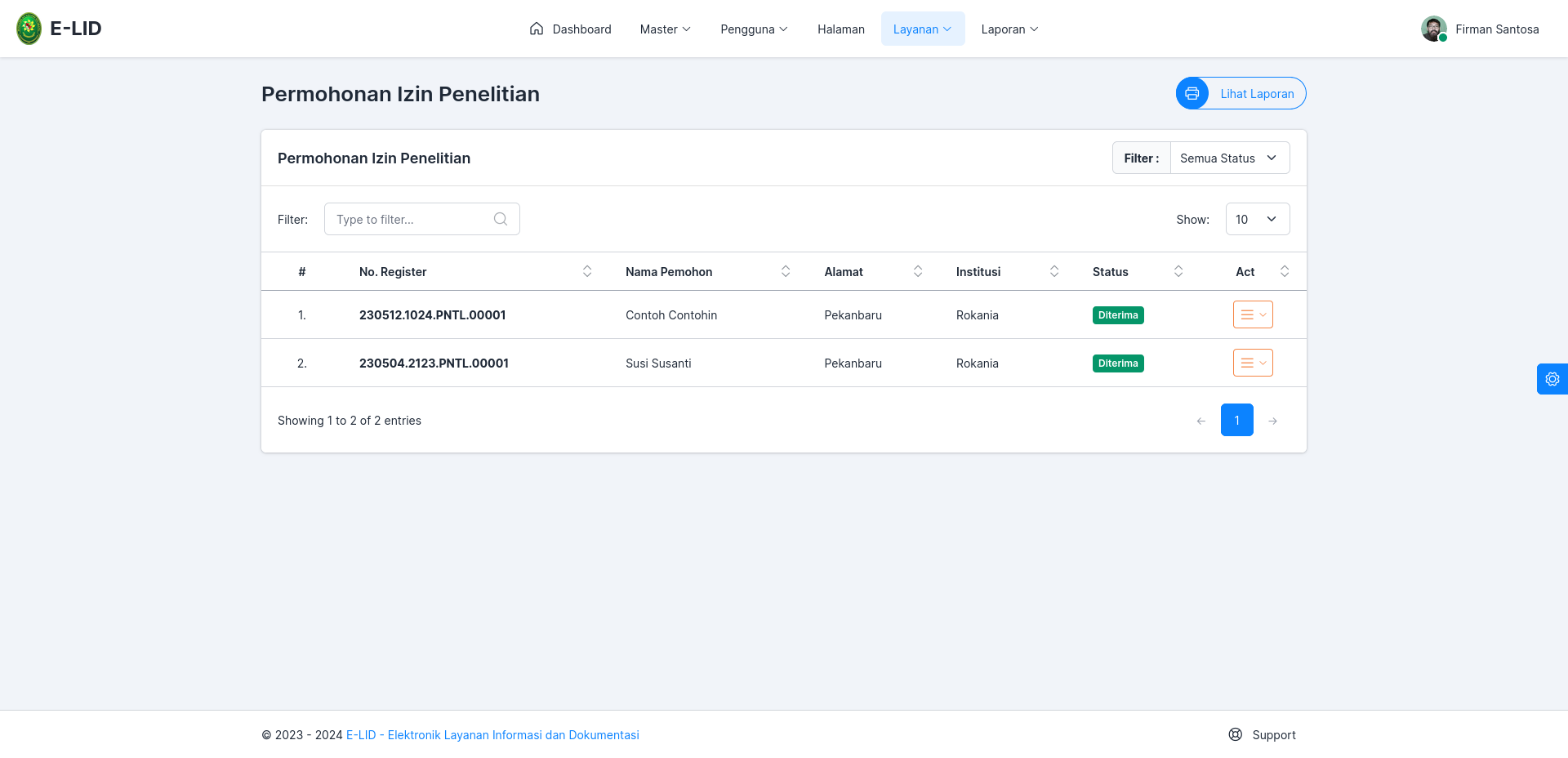This screenshot has width=1568, height=758.
Task: Open action menu for Susi Susanti row
Action: (x=1253, y=363)
